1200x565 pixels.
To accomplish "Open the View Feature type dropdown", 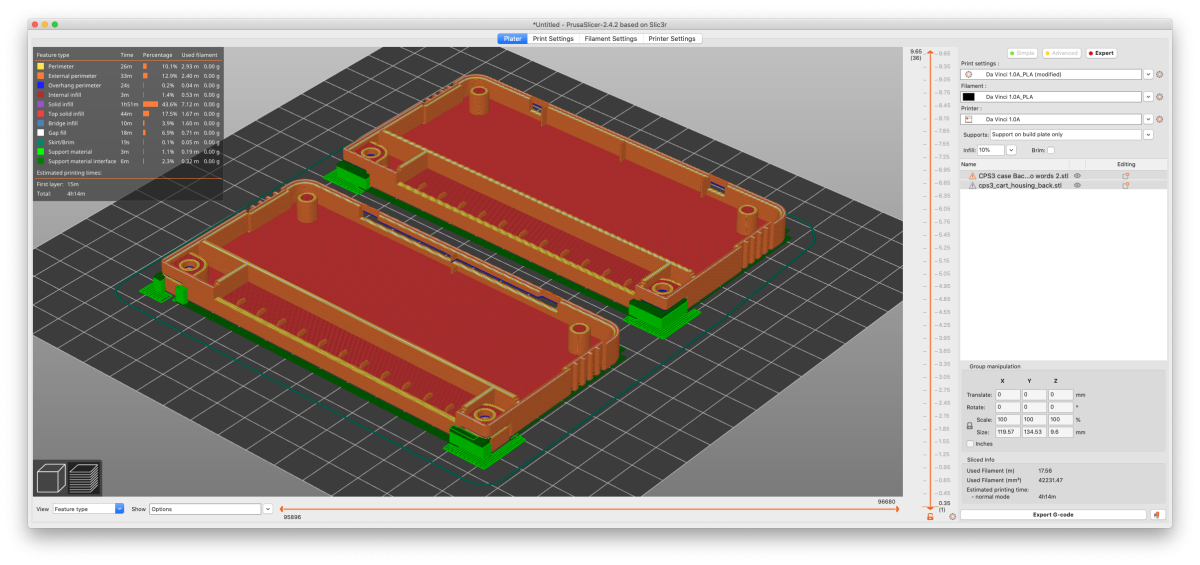I will tap(120, 509).
